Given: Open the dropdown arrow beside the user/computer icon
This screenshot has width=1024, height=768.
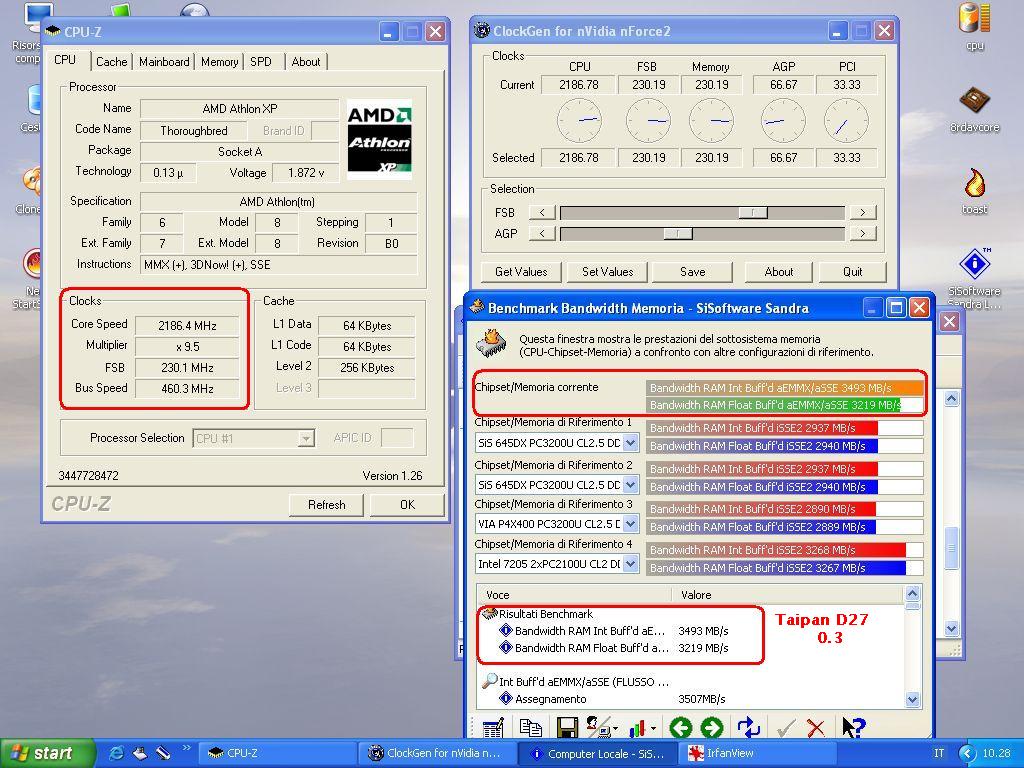Looking at the screenshot, I should [x=615, y=728].
